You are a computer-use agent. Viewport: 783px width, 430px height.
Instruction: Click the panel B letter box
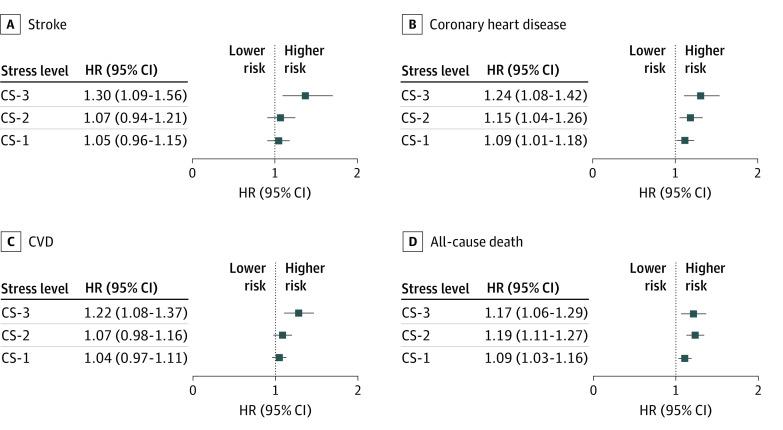tap(411, 18)
